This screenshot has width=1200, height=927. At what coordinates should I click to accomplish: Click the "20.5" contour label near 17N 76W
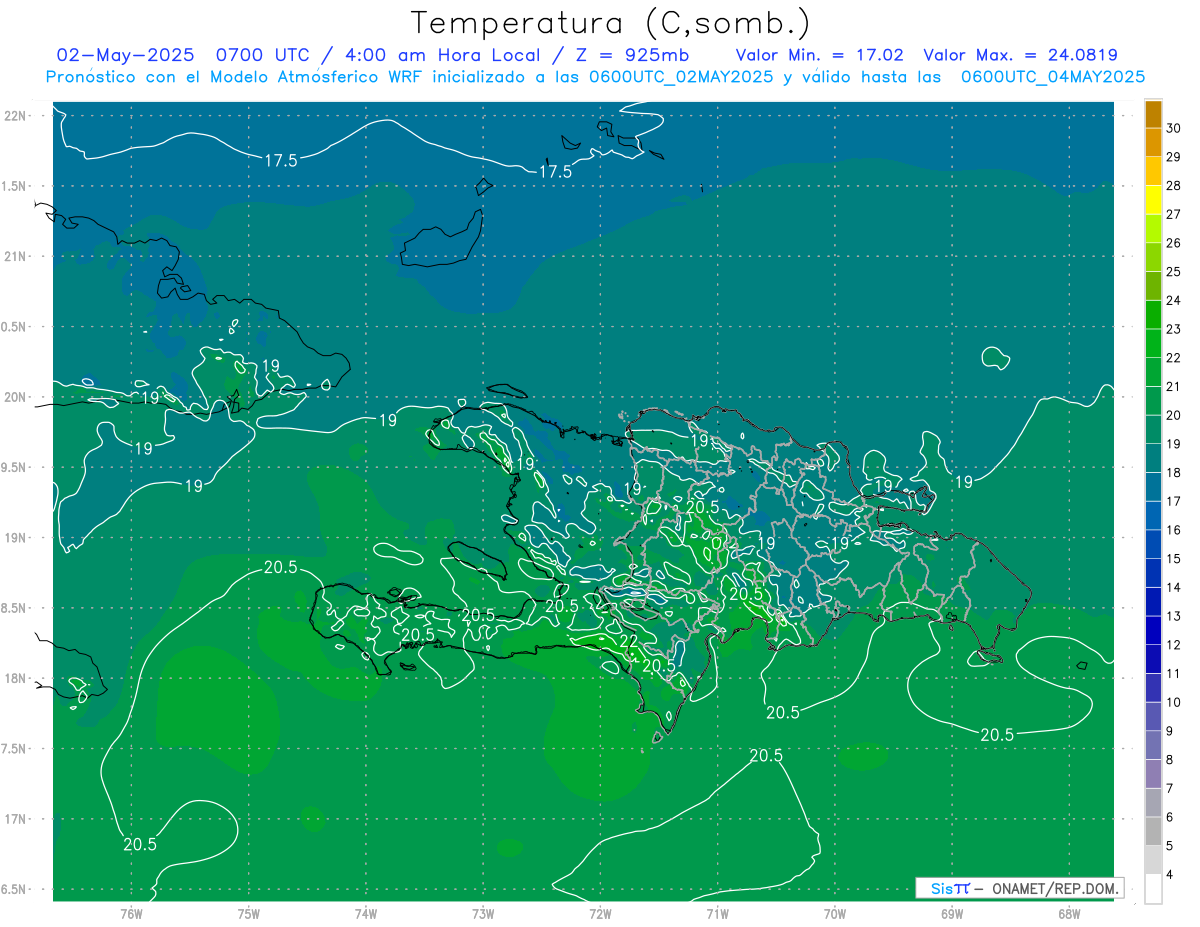point(140,844)
